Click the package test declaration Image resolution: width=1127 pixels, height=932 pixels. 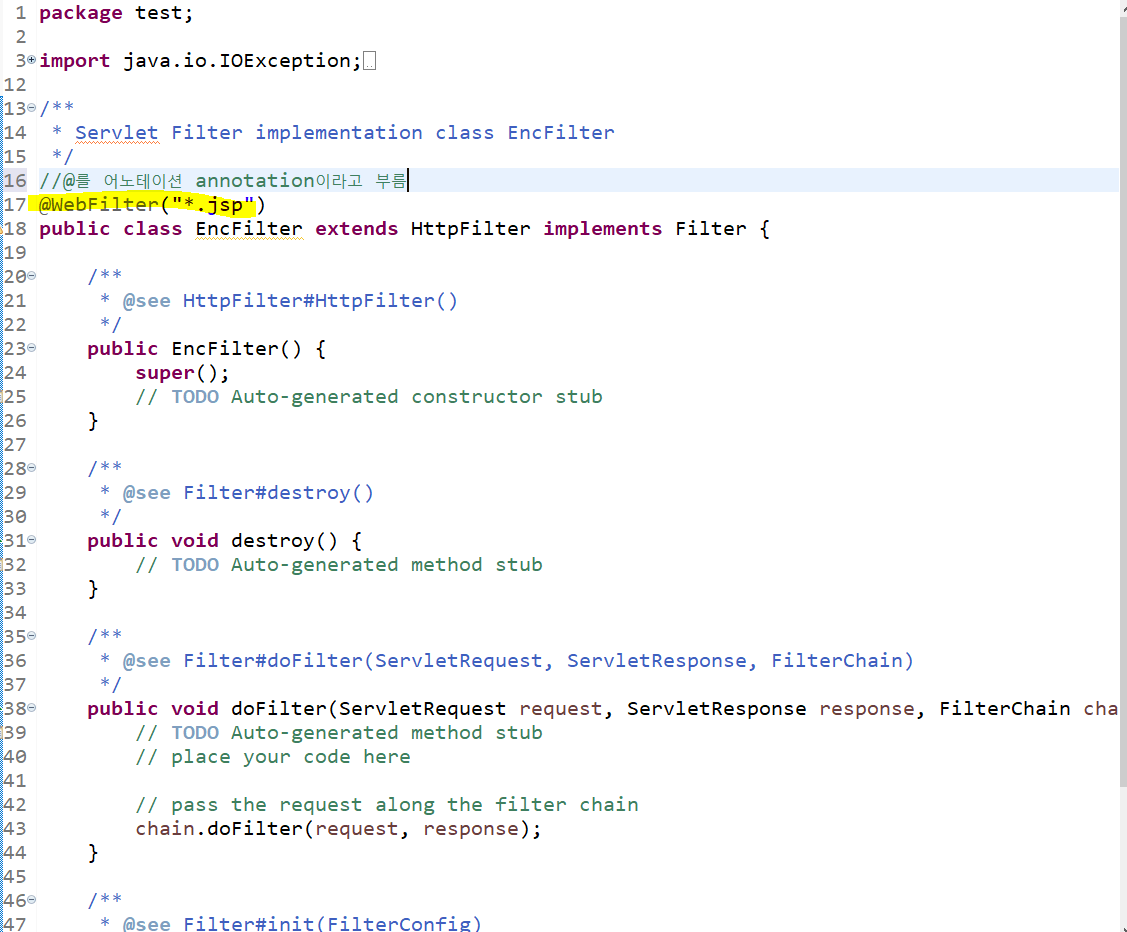[116, 13]
